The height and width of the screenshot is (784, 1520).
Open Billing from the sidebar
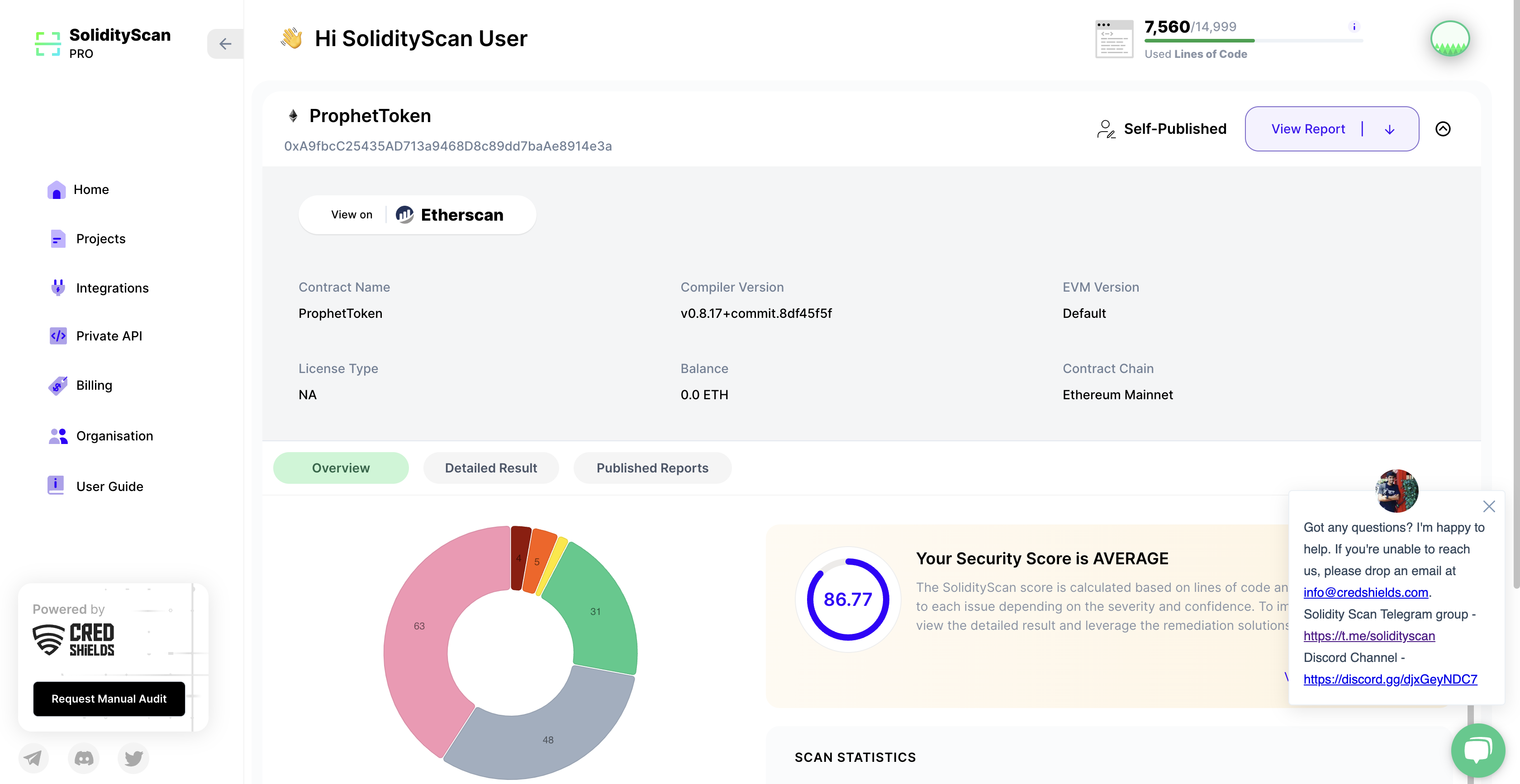coord(94,385)
